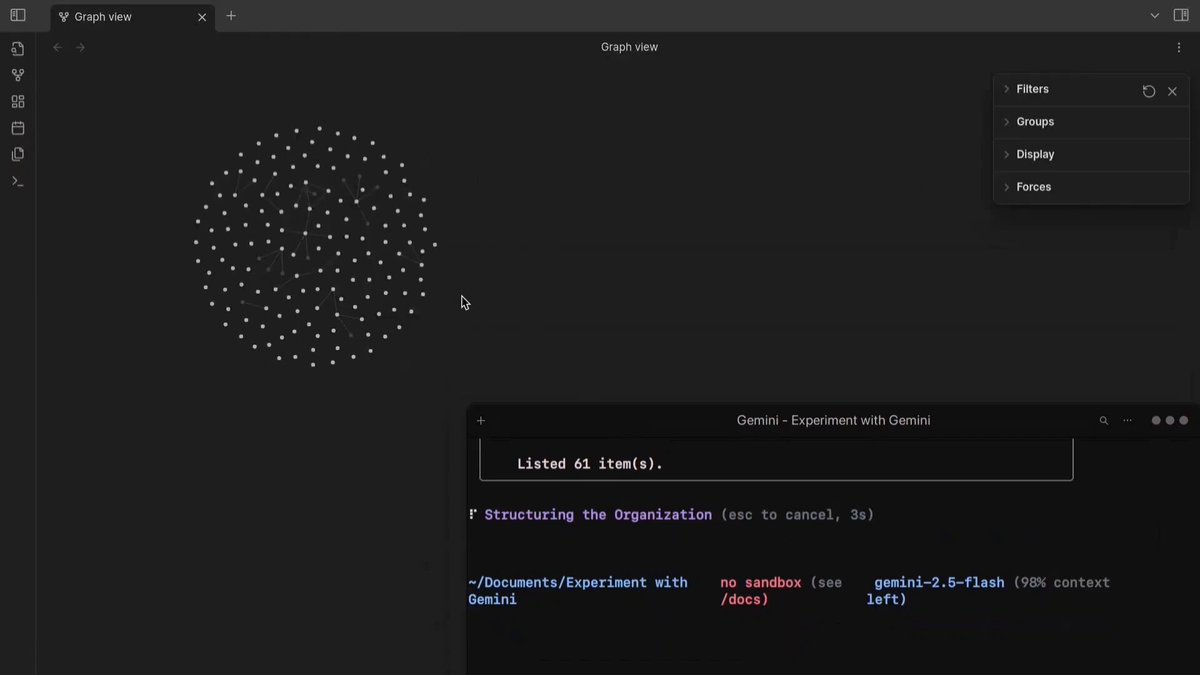Reset graph settings to default icon
The image size is (1200, 675).
1149,91
